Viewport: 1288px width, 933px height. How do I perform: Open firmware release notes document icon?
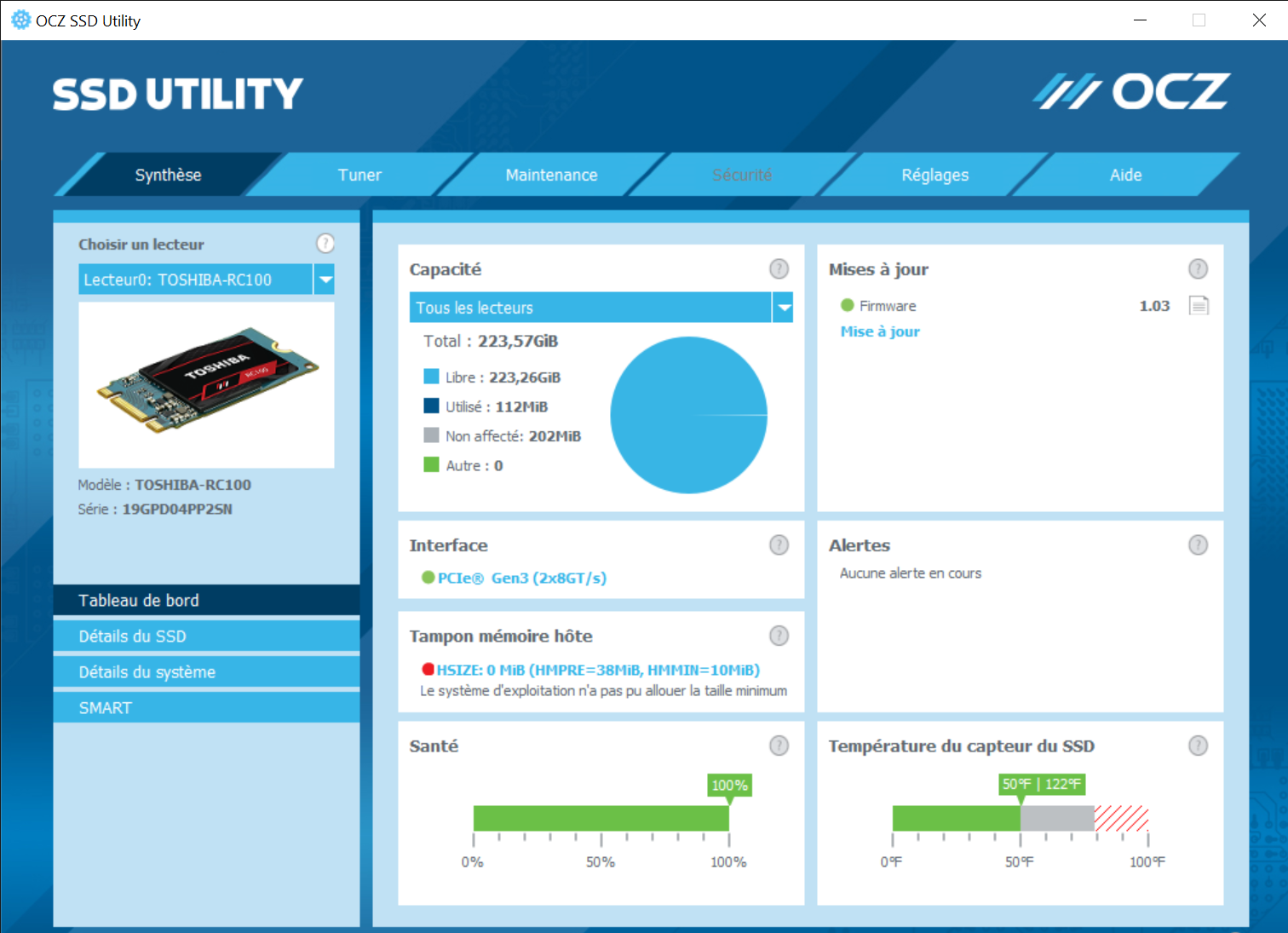tap(1199, 305)
